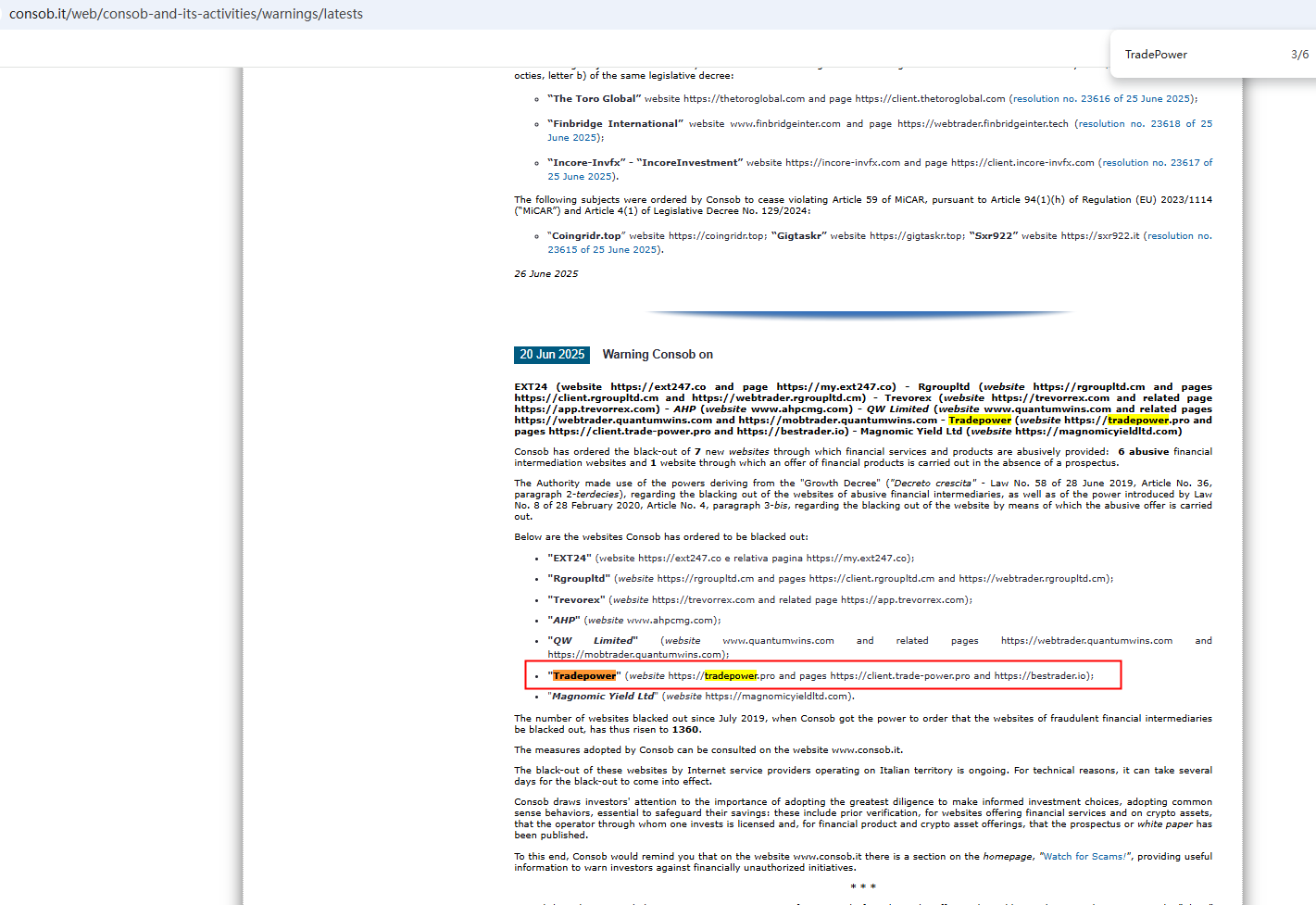The width and height of the screenshot is (1316, 905).
Task: Click the bold number 1360 in the text
Action: pyautogui.click(x=686, y=730)
